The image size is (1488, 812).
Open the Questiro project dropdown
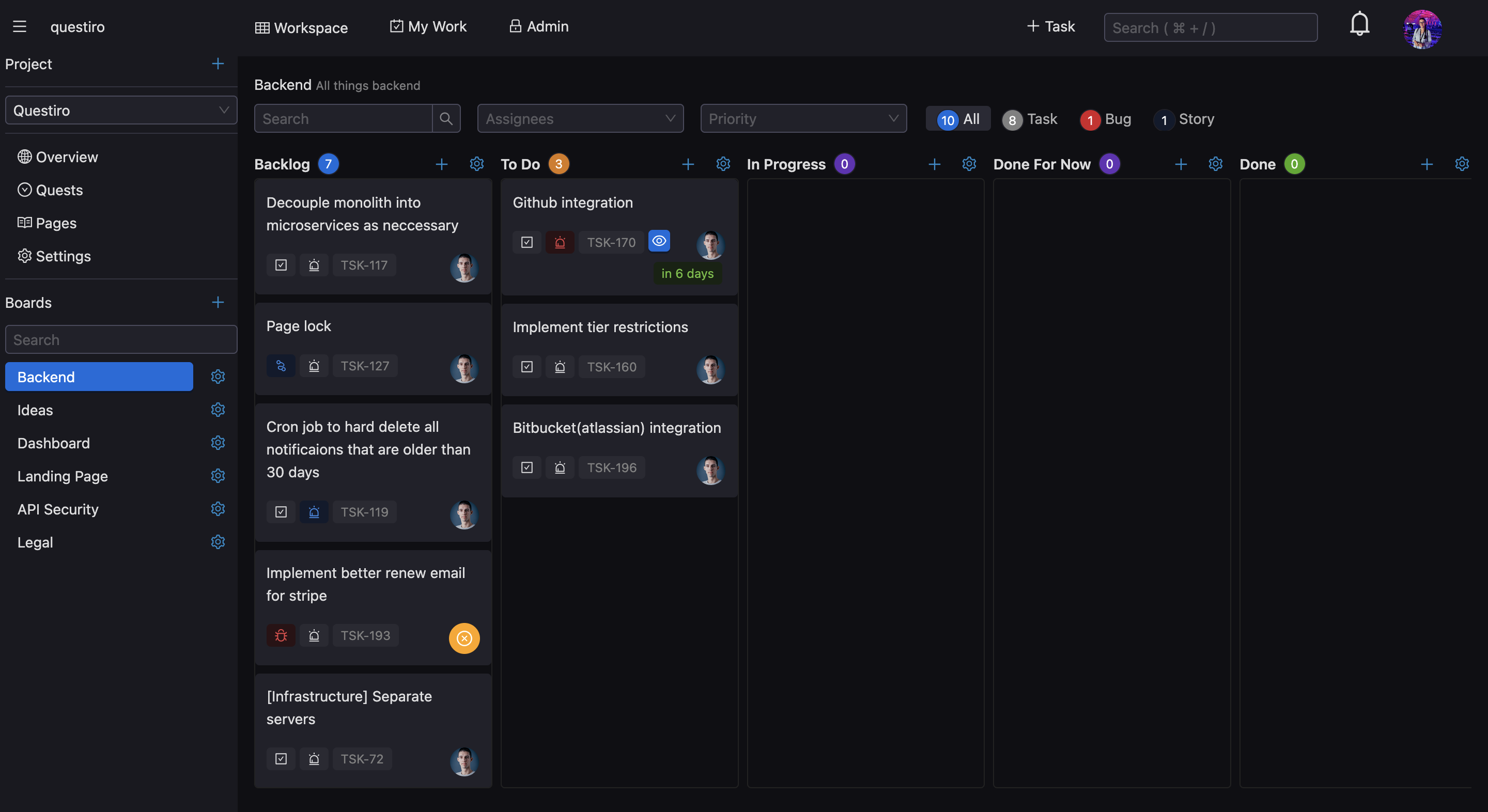[x=121, y=111]
